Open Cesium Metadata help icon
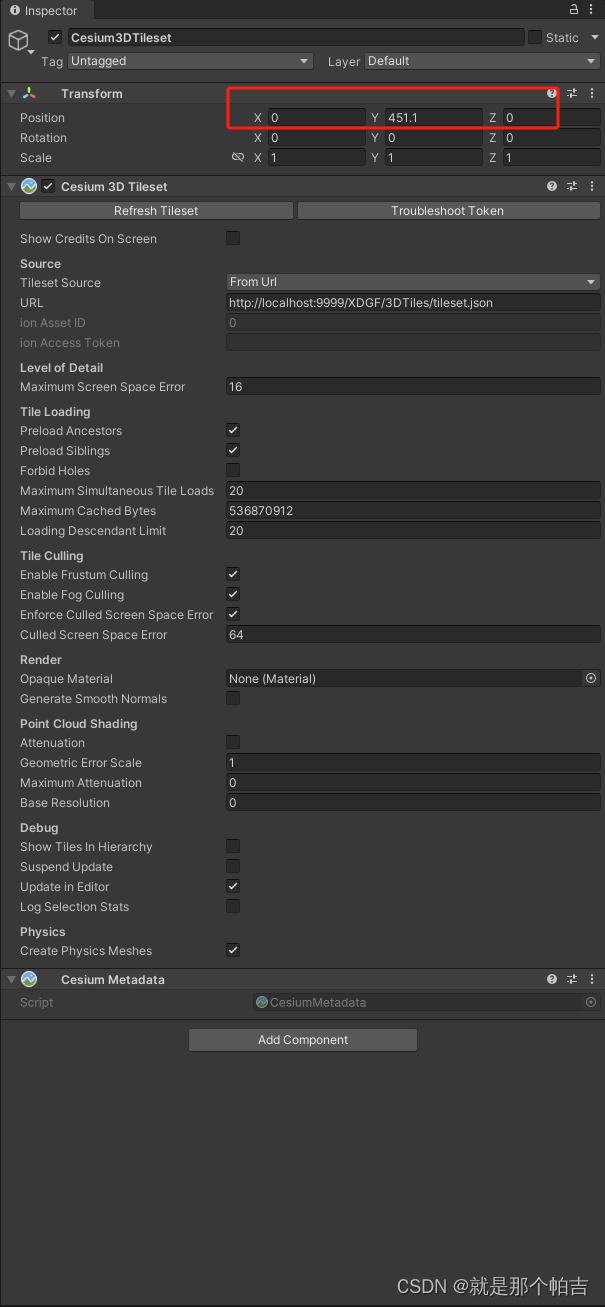The width and height of the screenshot is (605, 1307). coord(552,979)
